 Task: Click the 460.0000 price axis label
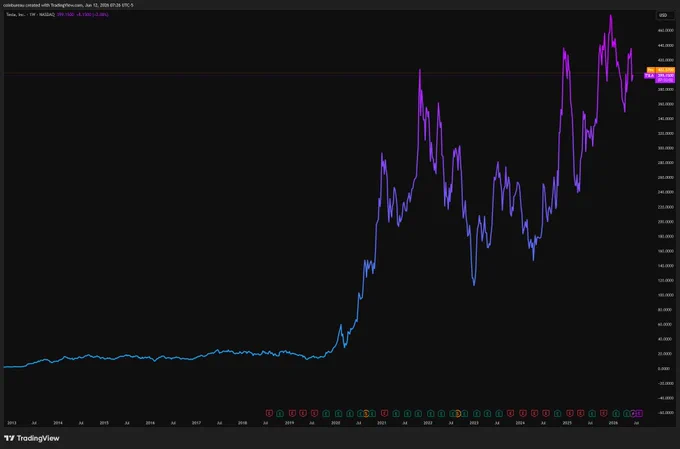pyautogui.click(x=666, y=30)
